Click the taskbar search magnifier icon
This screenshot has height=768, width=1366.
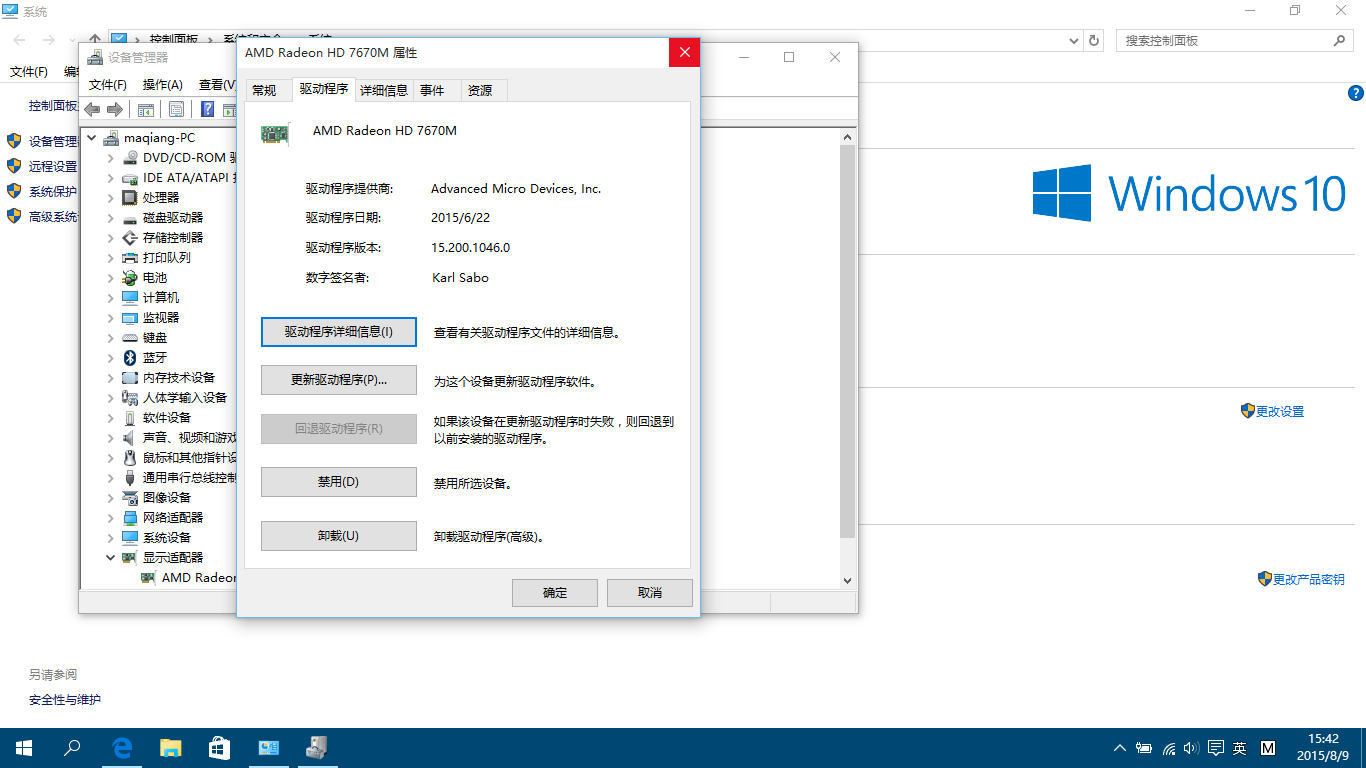[72, 748]
